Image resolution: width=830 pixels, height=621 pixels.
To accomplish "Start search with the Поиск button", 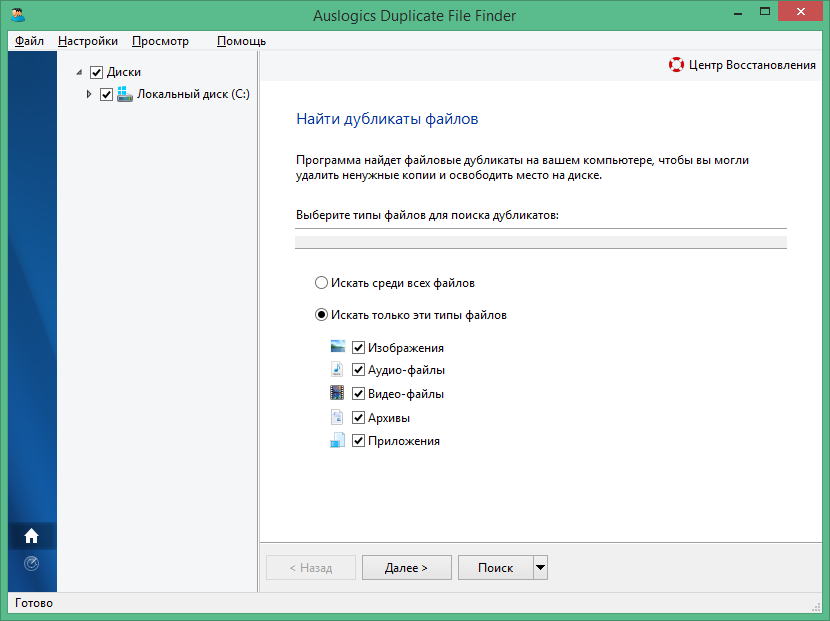I will [497, 567].
